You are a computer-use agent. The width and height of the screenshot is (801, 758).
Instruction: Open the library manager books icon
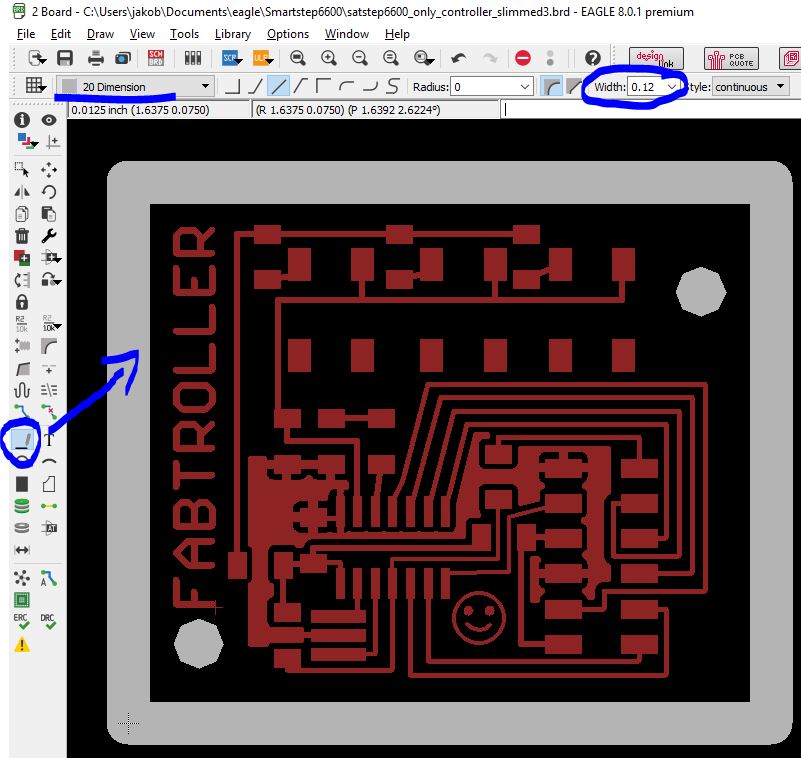point(193,58)
